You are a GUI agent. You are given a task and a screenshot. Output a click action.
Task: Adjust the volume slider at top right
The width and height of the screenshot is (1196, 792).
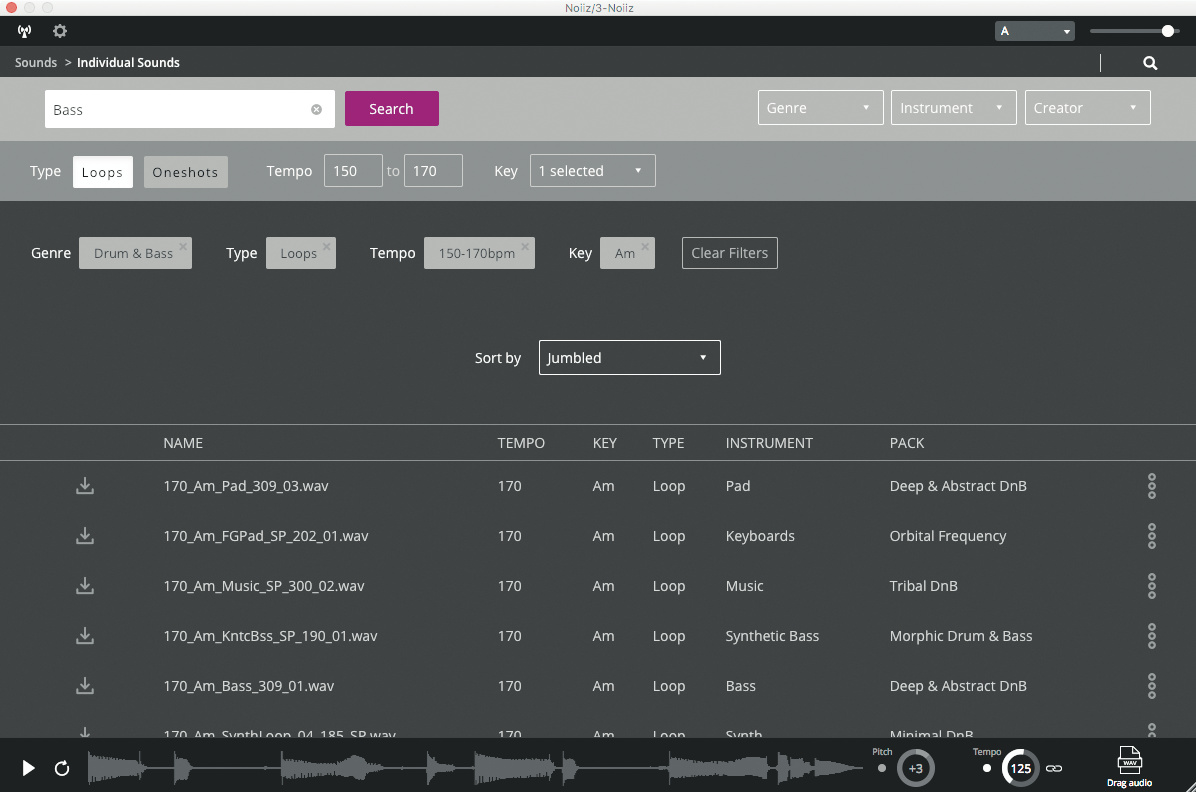[1167, 31]
